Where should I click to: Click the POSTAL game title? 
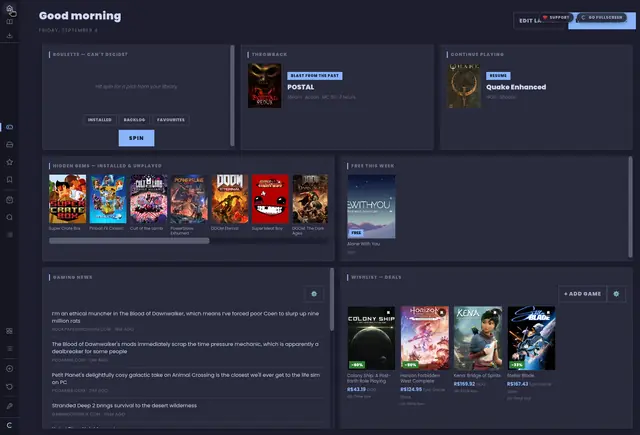coord(300,87)
